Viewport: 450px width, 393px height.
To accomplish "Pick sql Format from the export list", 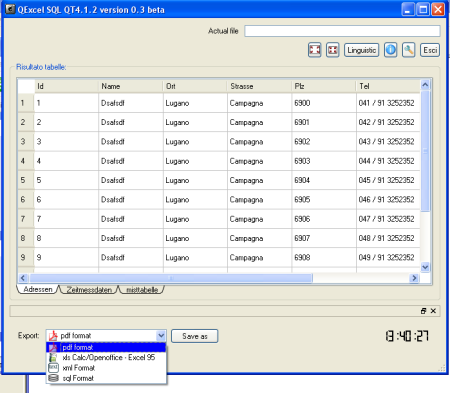I will (106, 378).
